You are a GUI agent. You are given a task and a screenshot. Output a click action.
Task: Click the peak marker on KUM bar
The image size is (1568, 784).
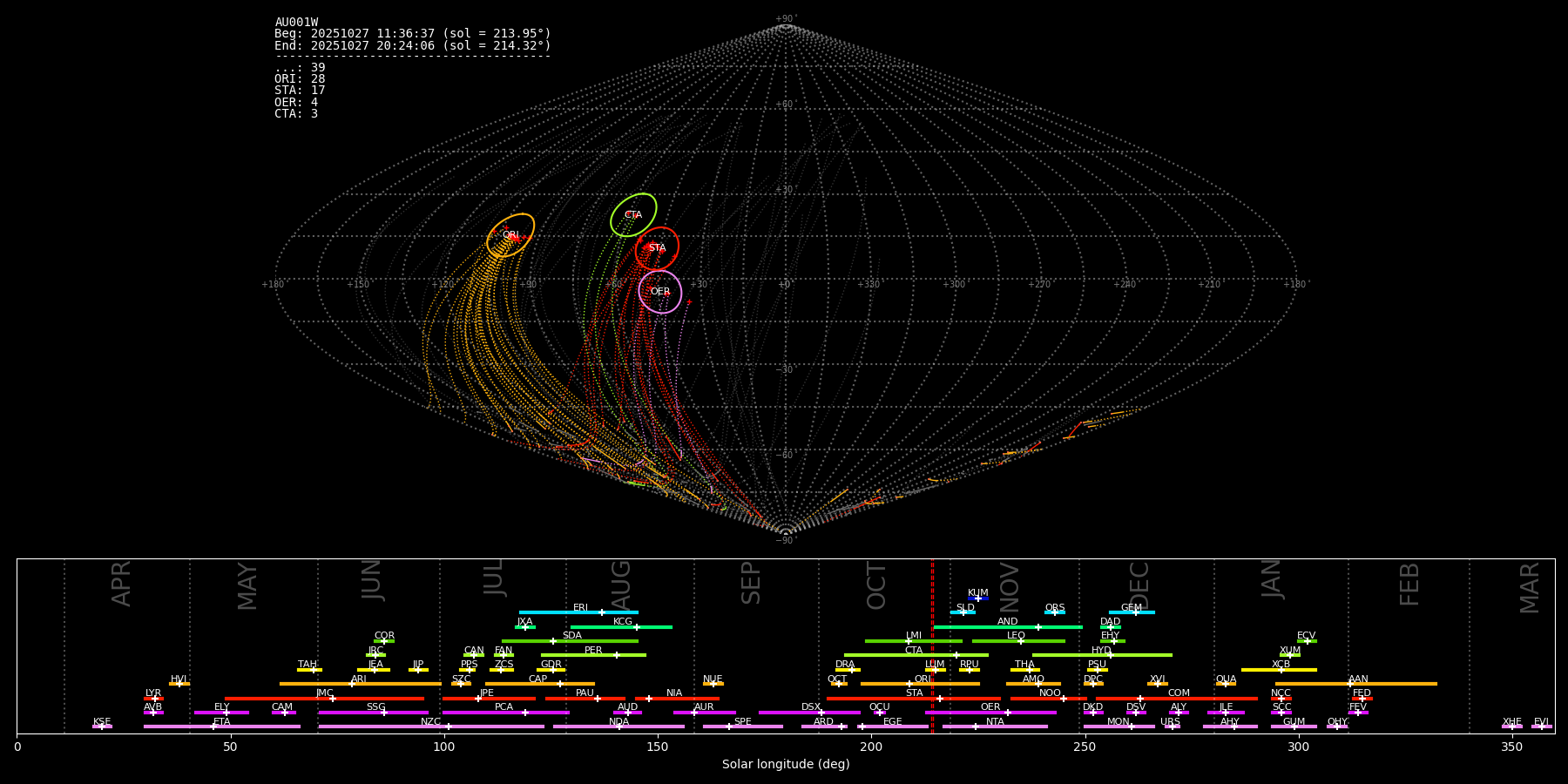(977, 598)
